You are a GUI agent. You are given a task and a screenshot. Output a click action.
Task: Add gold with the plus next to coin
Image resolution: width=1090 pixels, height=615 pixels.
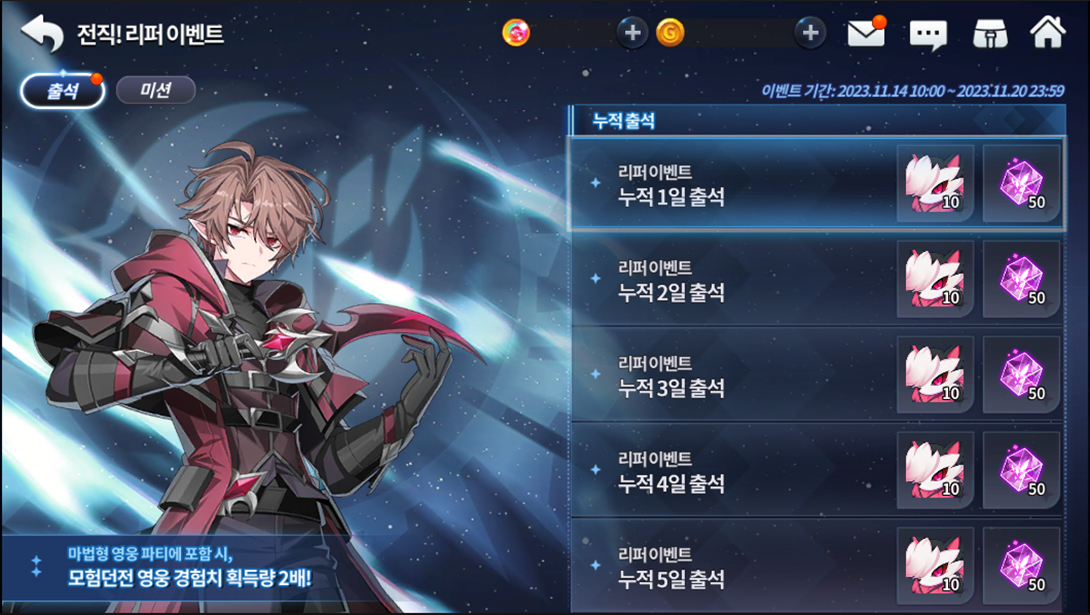[810, 33]
